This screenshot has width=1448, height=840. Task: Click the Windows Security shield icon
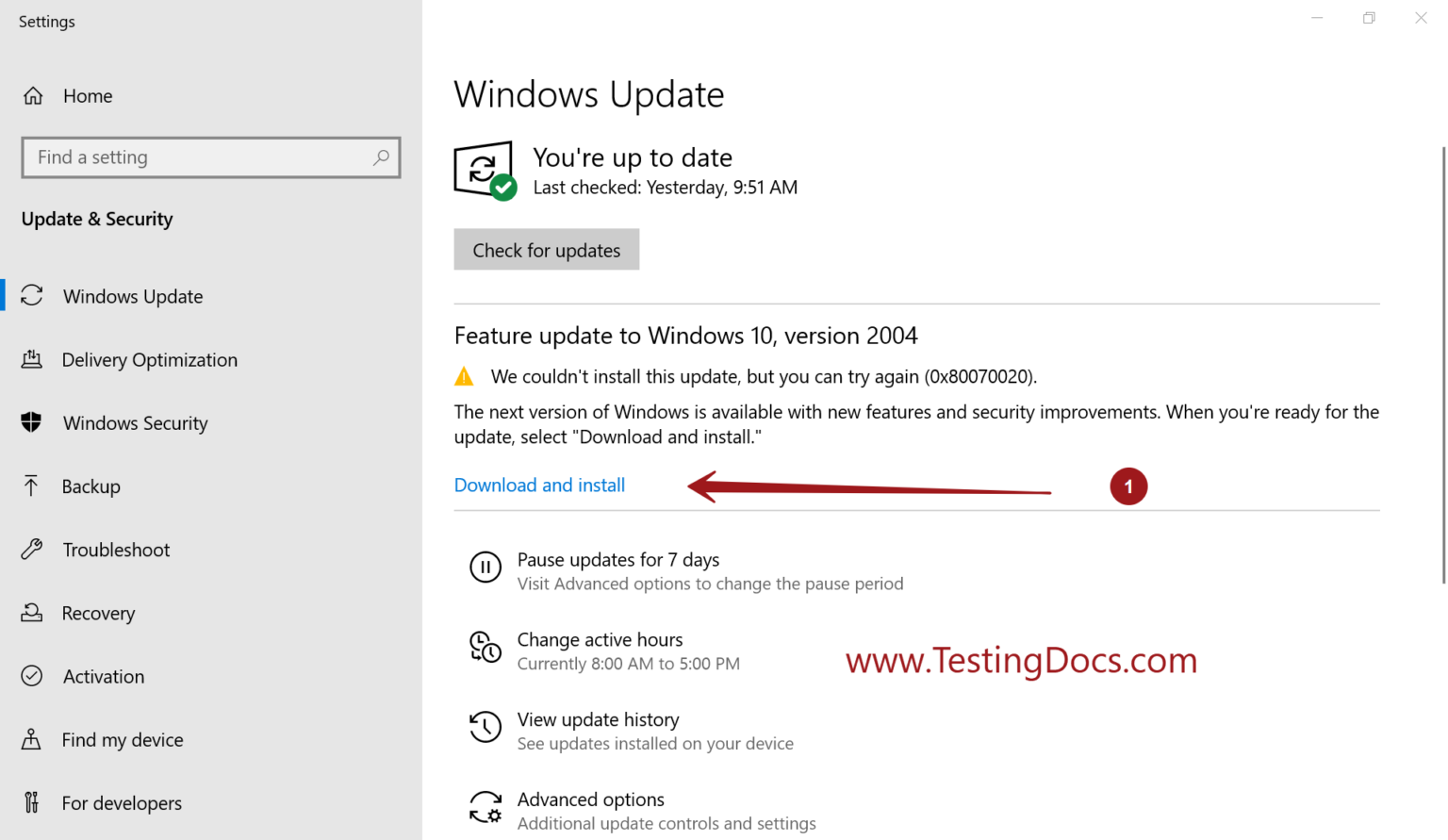[33, 423]
